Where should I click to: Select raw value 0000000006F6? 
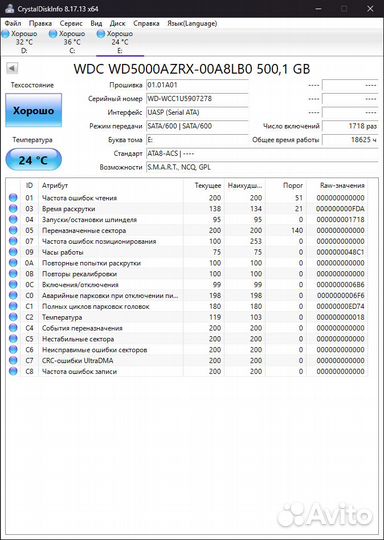click(x=340, y=295)
